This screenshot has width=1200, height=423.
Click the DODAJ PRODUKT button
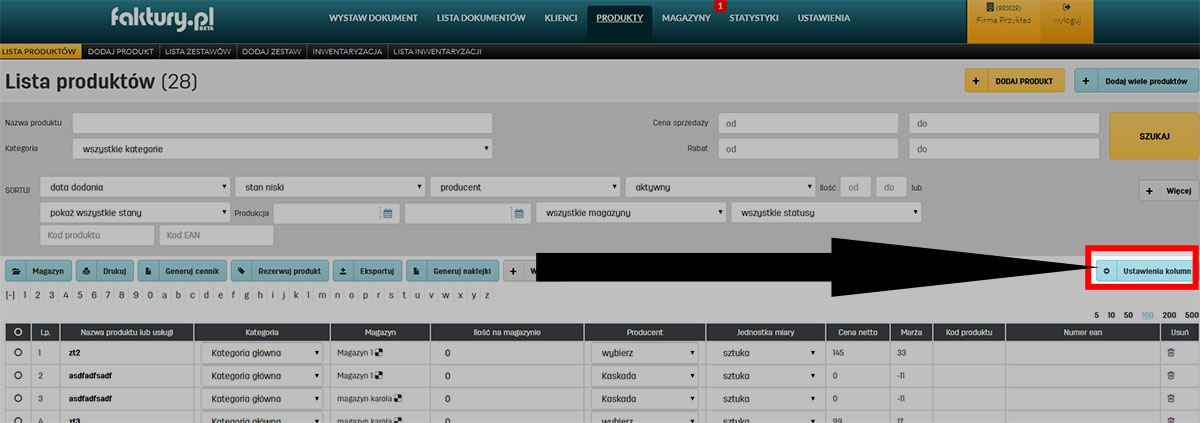click(1014, 80)
